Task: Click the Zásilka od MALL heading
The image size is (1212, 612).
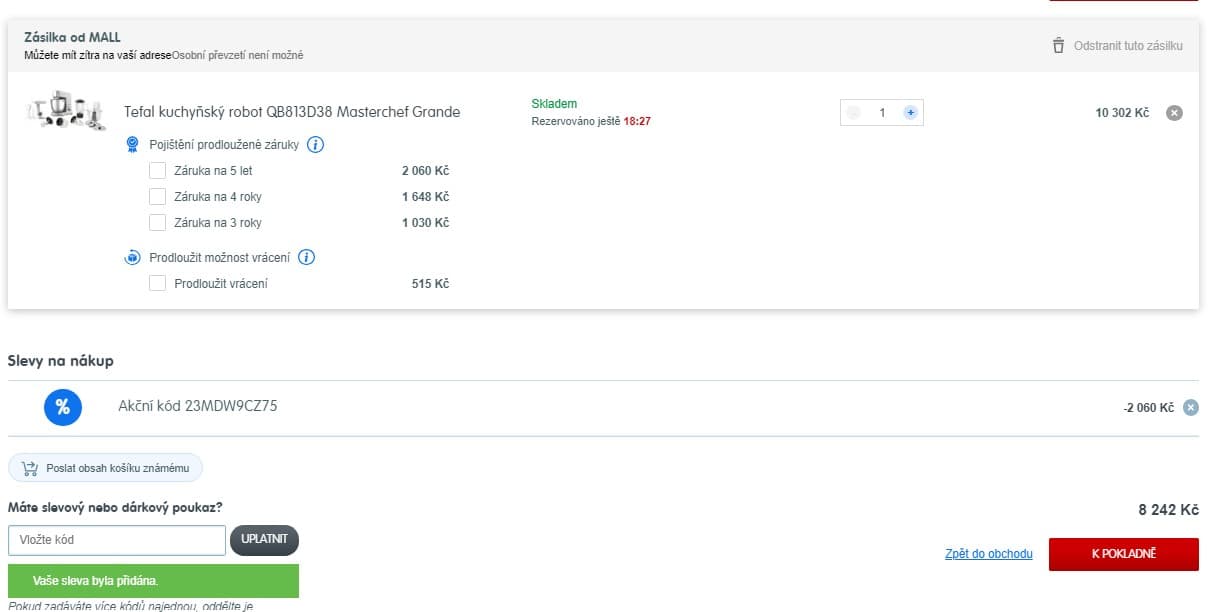Action: (72, 37)
